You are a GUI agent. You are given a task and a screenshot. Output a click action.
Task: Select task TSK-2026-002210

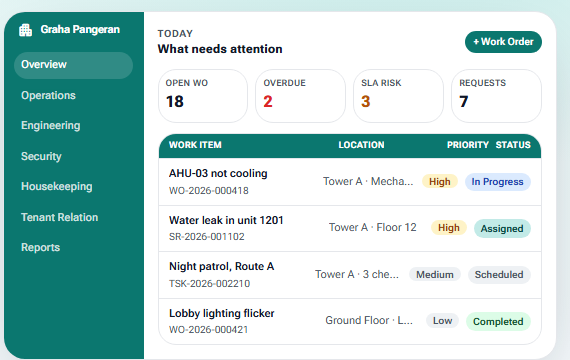pyautogui.click(x=209, y=284)
